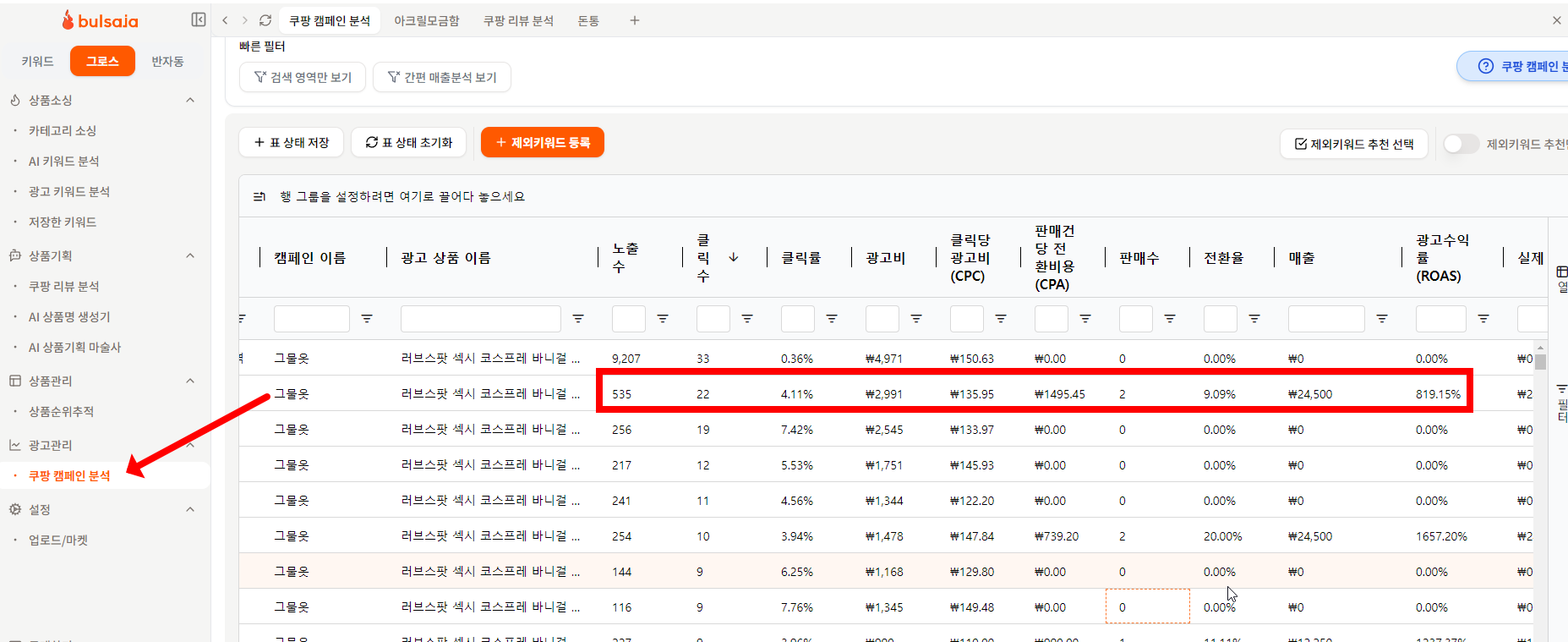Open a new tab with plus icon
This screenshot has width=1568, height=642.
tap(634, 20)
